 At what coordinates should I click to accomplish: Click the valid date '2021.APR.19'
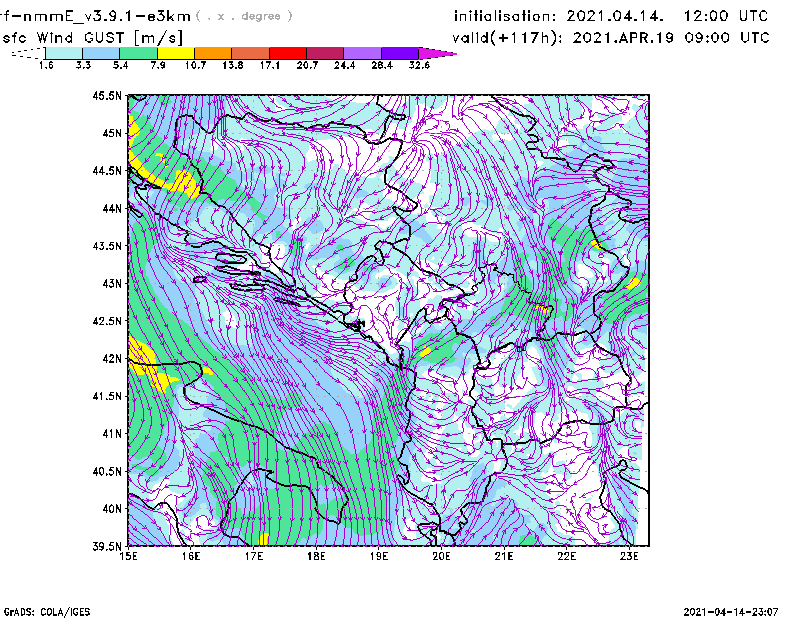tap(623, 38)
